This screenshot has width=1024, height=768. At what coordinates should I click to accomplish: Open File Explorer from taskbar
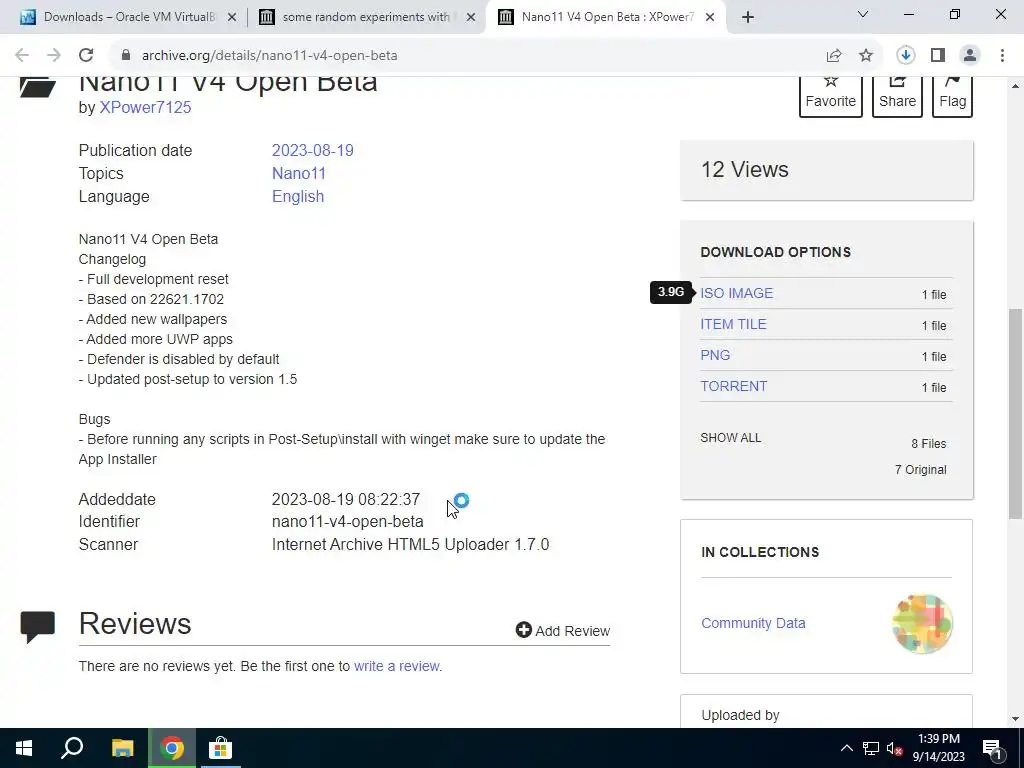tap(122, 748)
